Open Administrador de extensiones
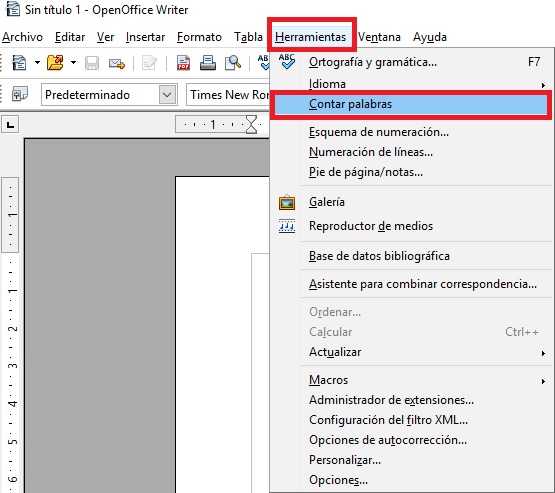Screen dimensions: 555x493 (x=411, y=400)
